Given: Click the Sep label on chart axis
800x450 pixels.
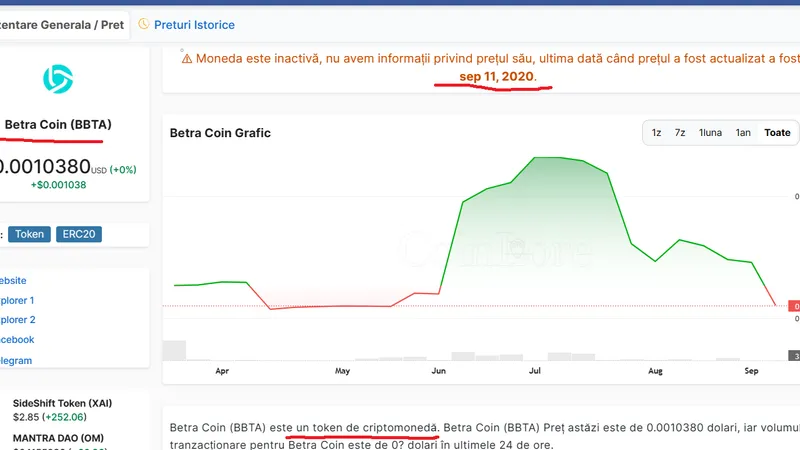Looking at the screenshot, I should (751, 371).
